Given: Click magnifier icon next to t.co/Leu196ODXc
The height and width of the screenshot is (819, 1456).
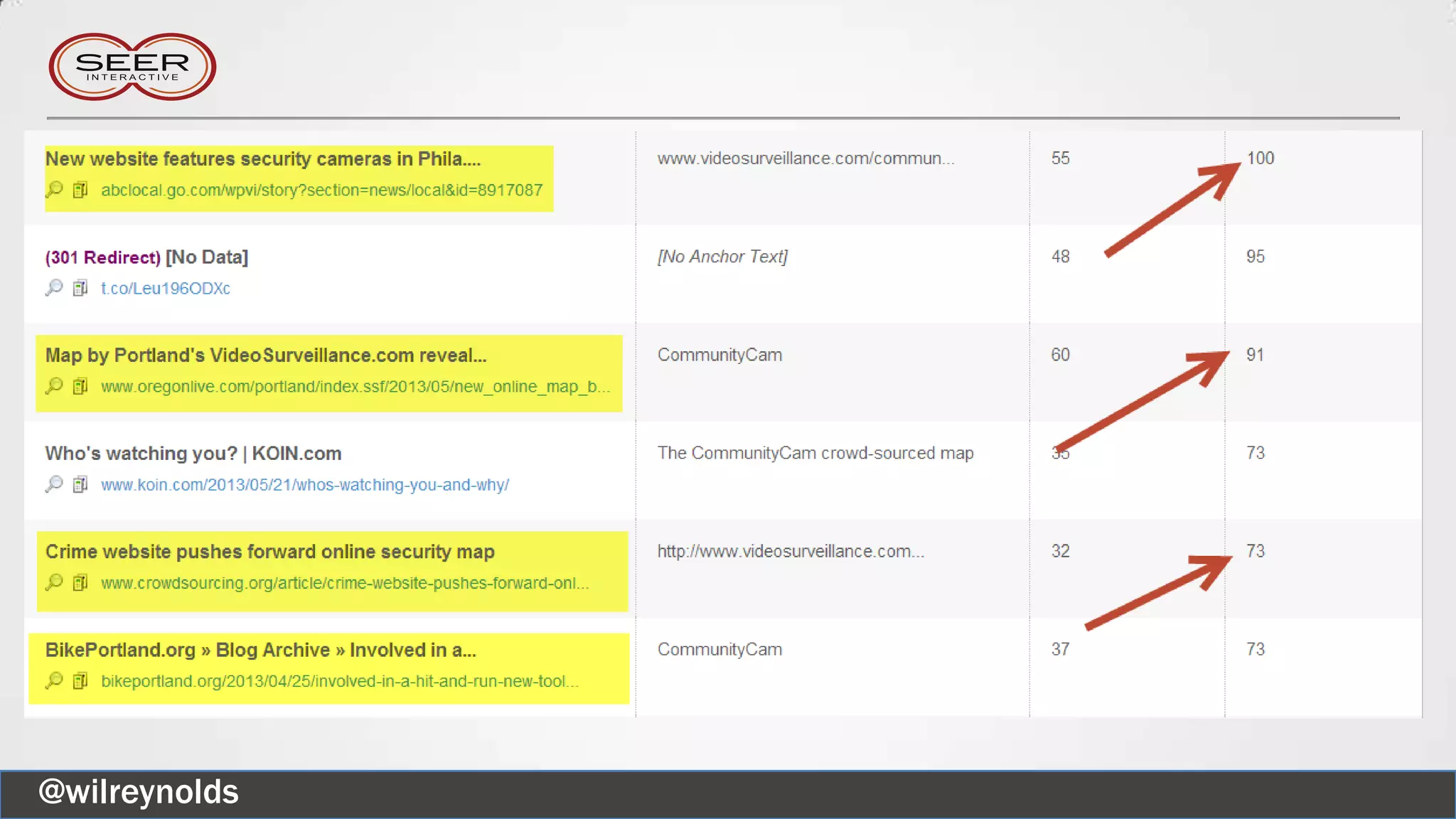Looking at the screenshot, I should click(54, 288).
